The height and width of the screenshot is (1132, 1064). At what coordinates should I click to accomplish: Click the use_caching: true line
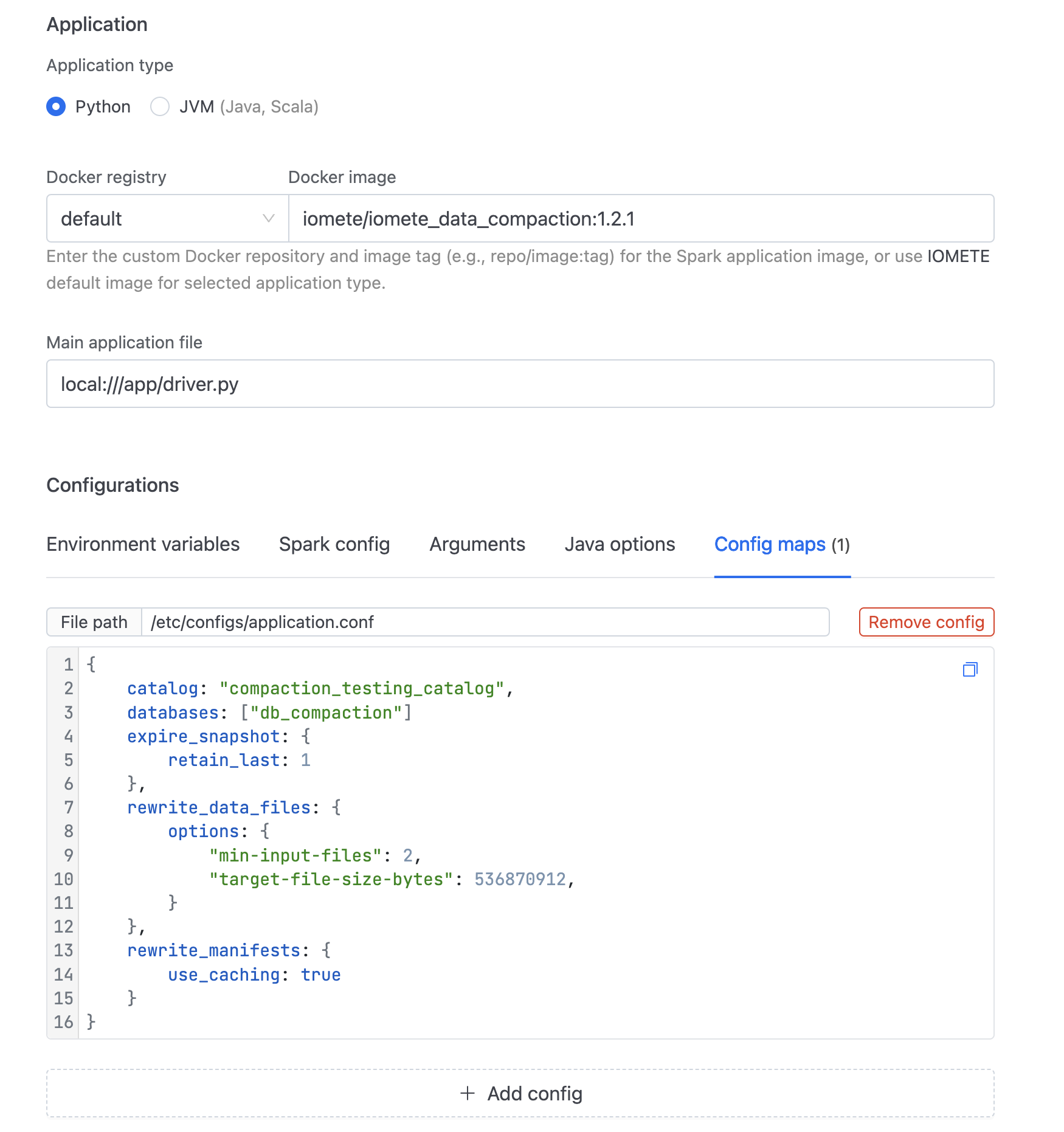coord(254,975)
